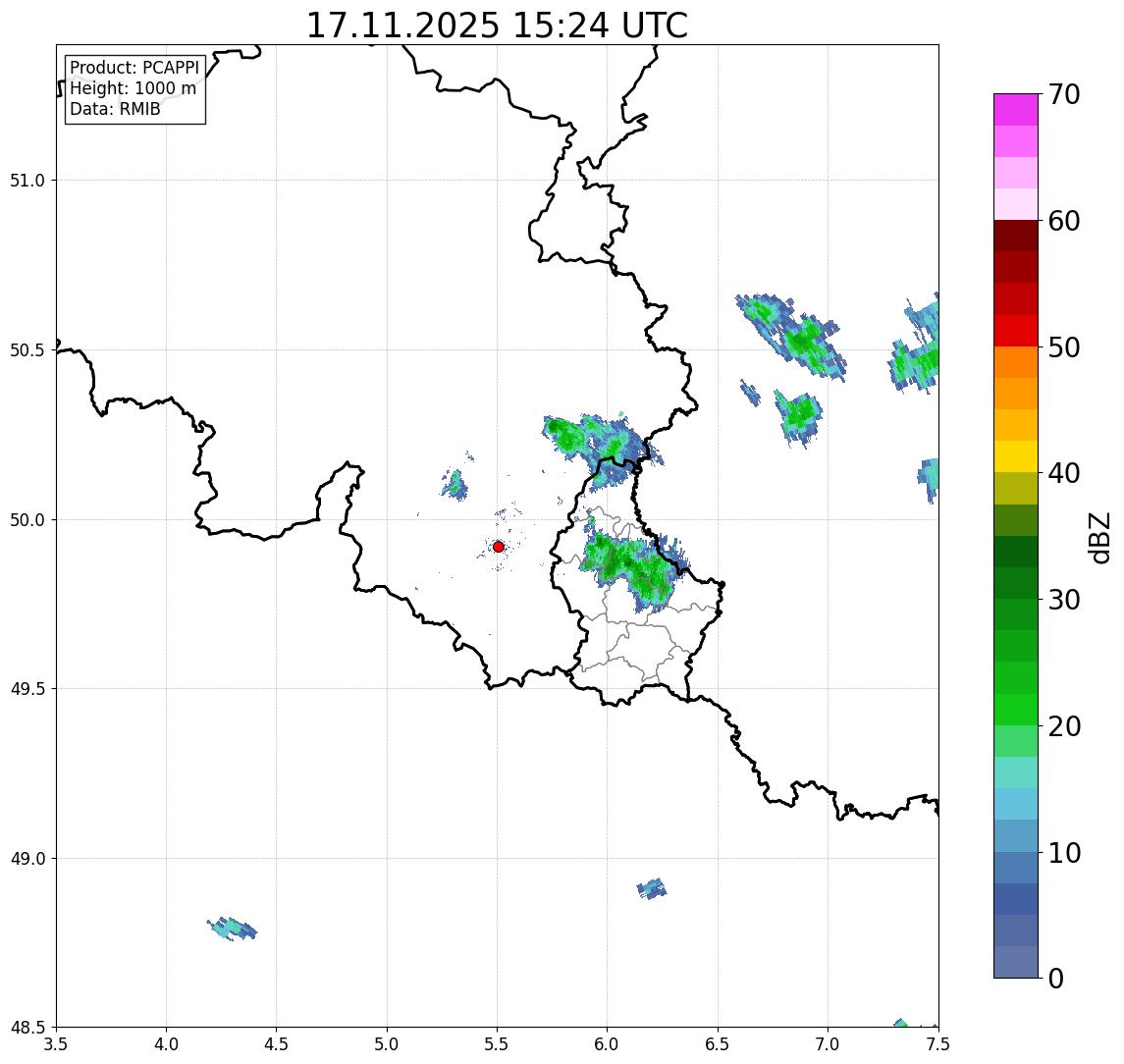Click the title '17.11.2025 15:24 UTC'
The width and height of the screenshot is (1124, 1064).
pyautogui.click(x=497, y=26)
